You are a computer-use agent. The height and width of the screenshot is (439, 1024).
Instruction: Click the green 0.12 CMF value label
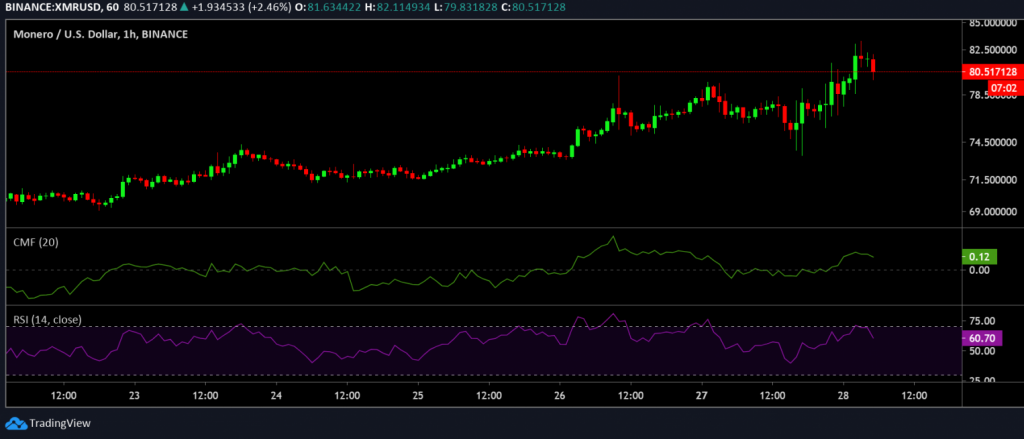pos(980,257)
